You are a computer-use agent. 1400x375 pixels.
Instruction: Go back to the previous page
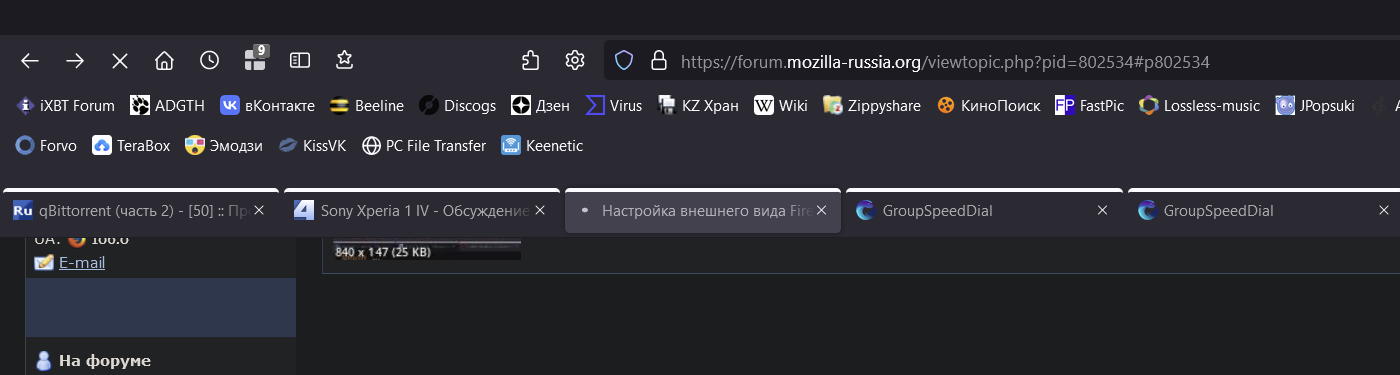(x=30, y=61)
